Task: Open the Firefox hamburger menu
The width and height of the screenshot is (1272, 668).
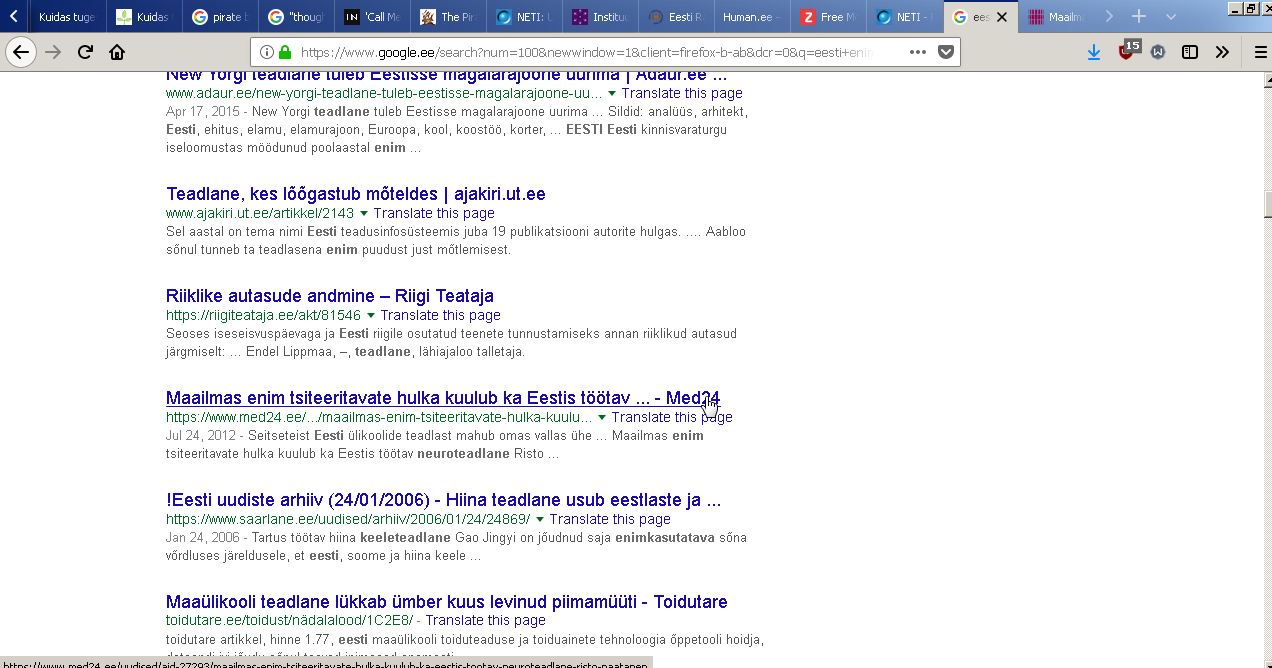Action: click(x=1260, y=52)
